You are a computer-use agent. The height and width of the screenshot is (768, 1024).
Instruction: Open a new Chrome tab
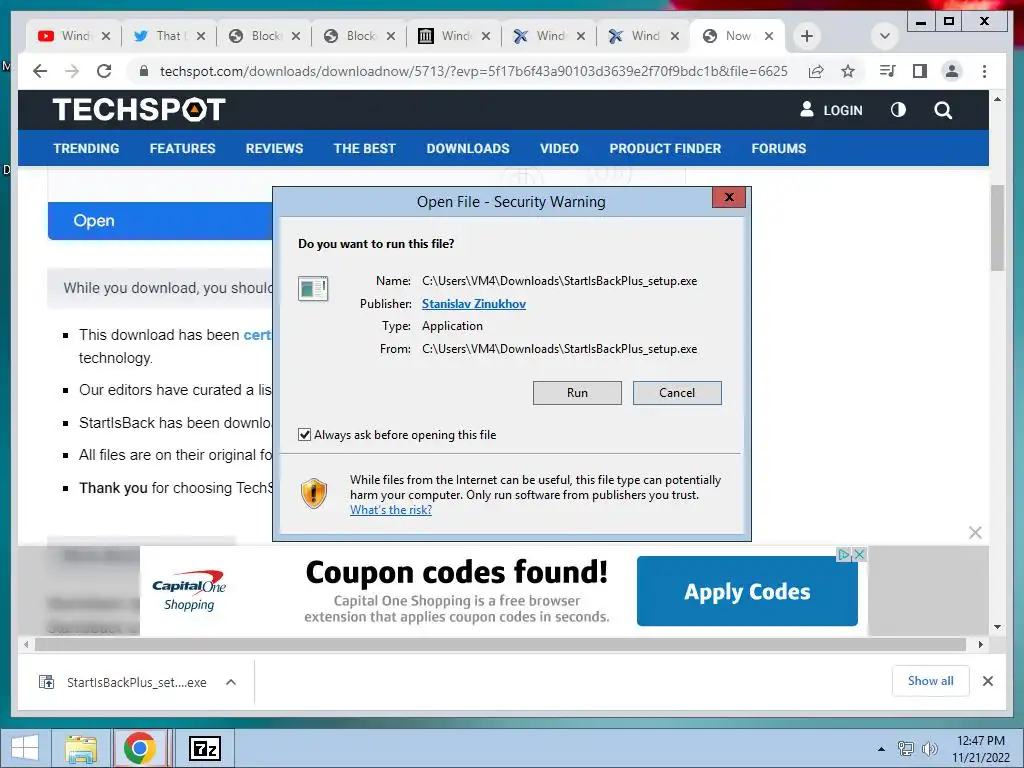(807, 36)
